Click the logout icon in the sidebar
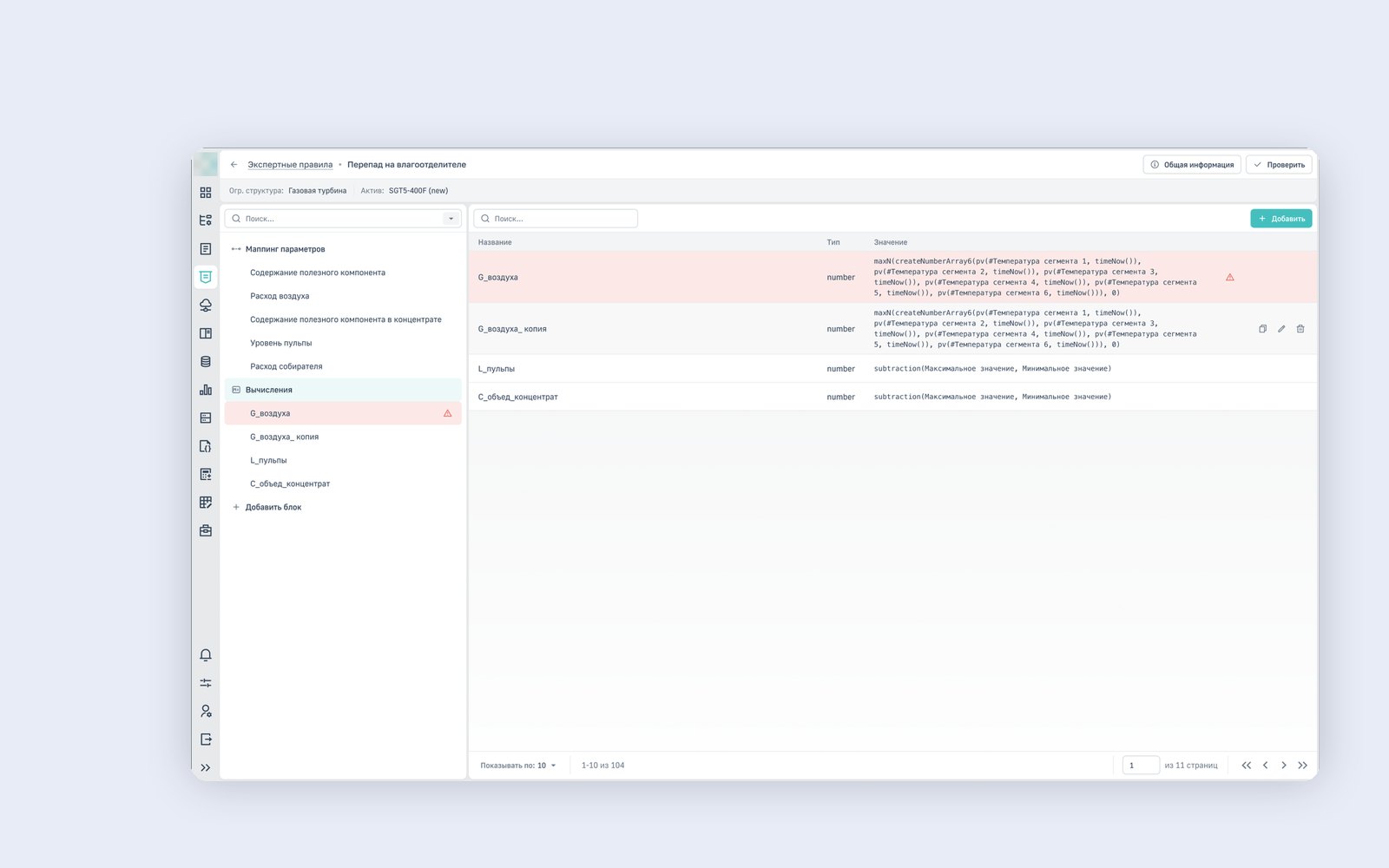Screen dimensions: 1389x868 (x=206, y=740)
